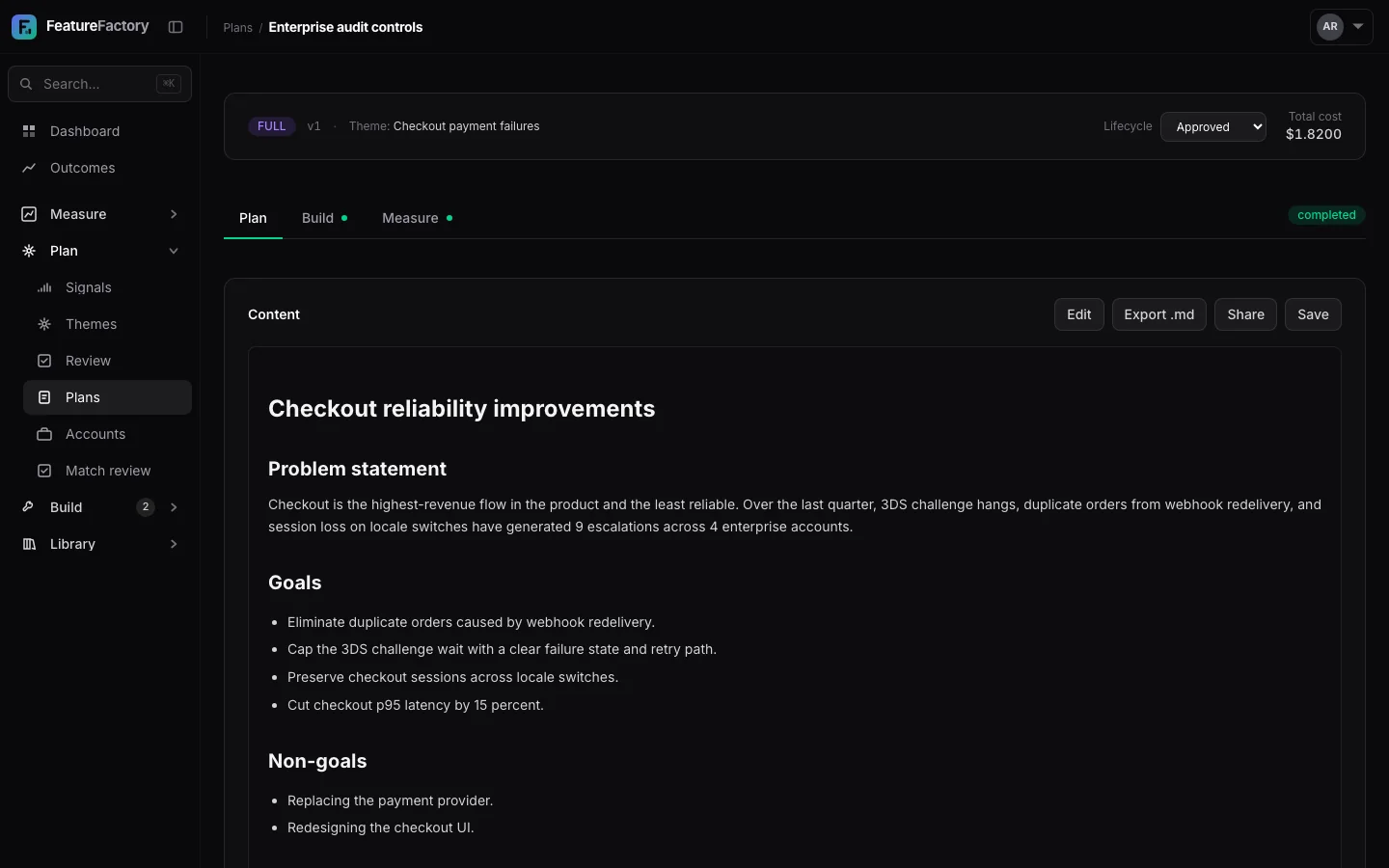This screenshot has width=1389, height=868.
Task: Open Signals under Plan
Action: 107,287
